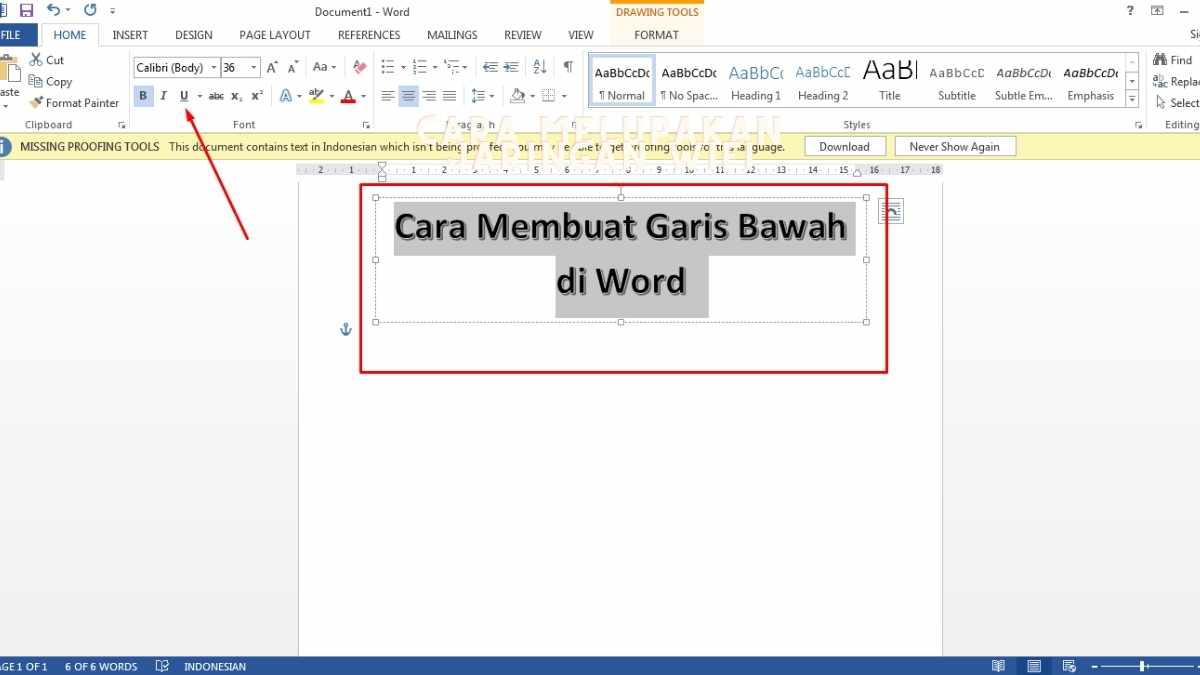
Task: Click INDONESIAN language in status bar
Action: 214,666
